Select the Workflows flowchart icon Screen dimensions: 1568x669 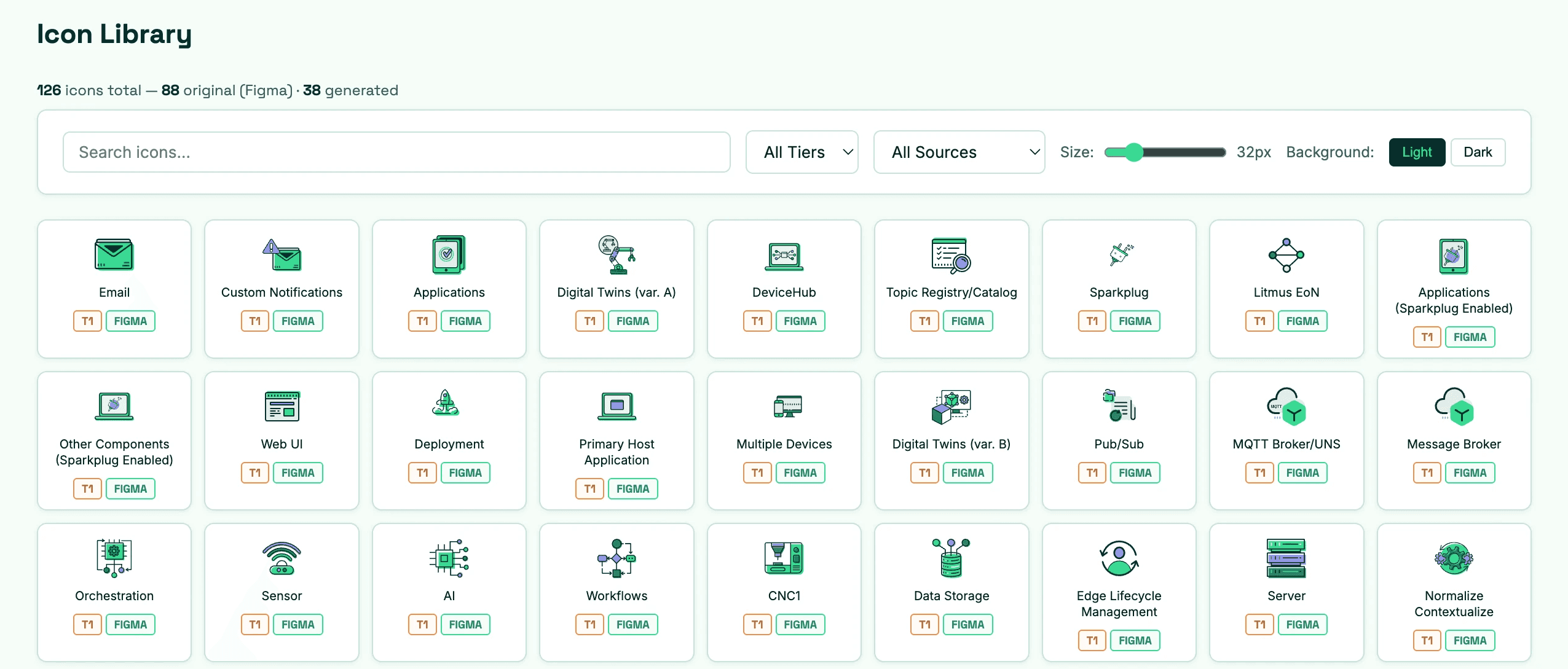tap(617, 558)
